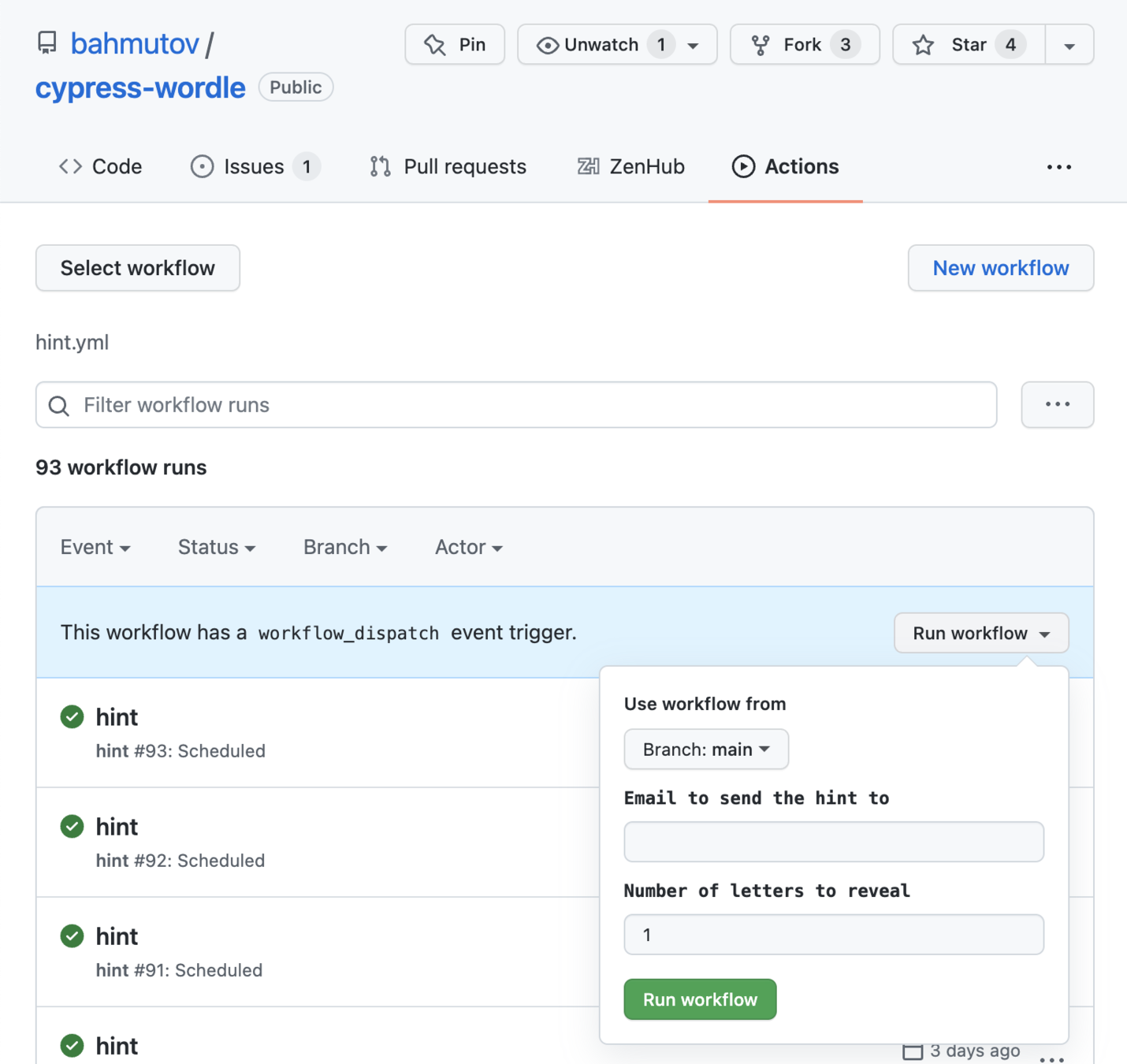
Task: Expand the Actor filter dropdown
Action: tap(469, 547)
